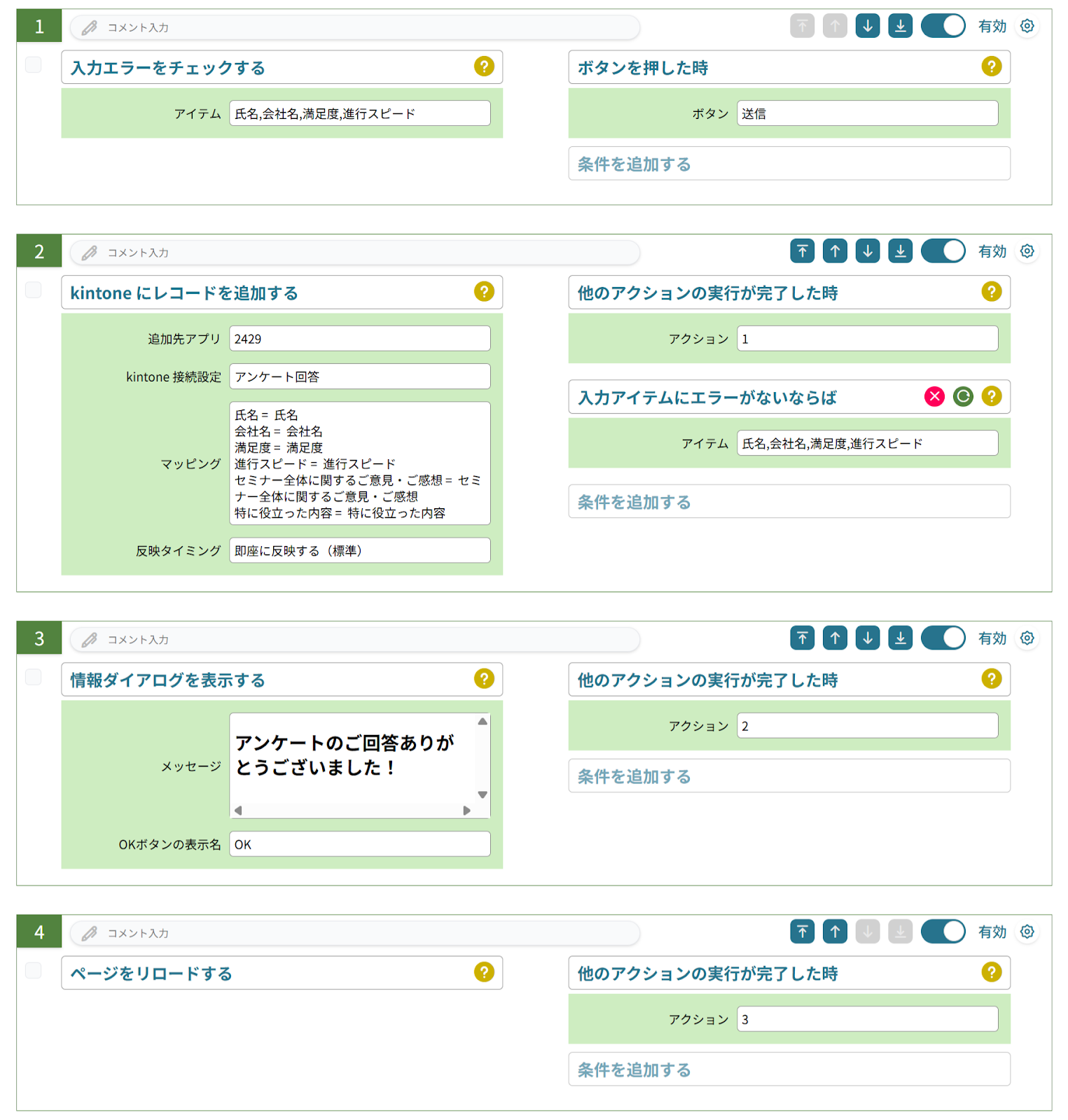Move action 2 to the bottom
Screen dimensions: 1068x1120
[900, 251]
